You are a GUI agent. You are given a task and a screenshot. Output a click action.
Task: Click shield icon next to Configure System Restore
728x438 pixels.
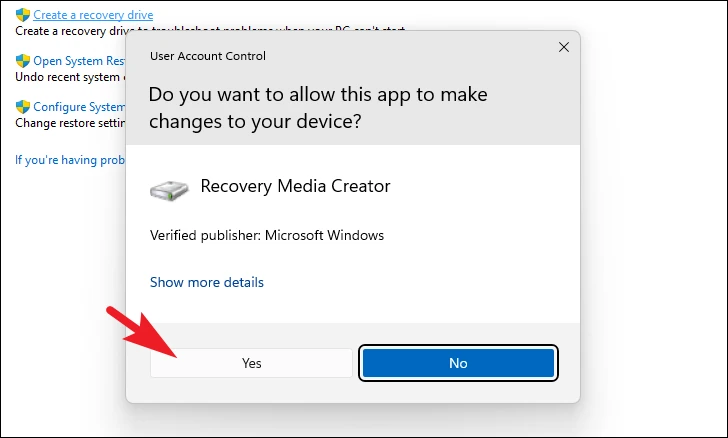pos(23,107)
